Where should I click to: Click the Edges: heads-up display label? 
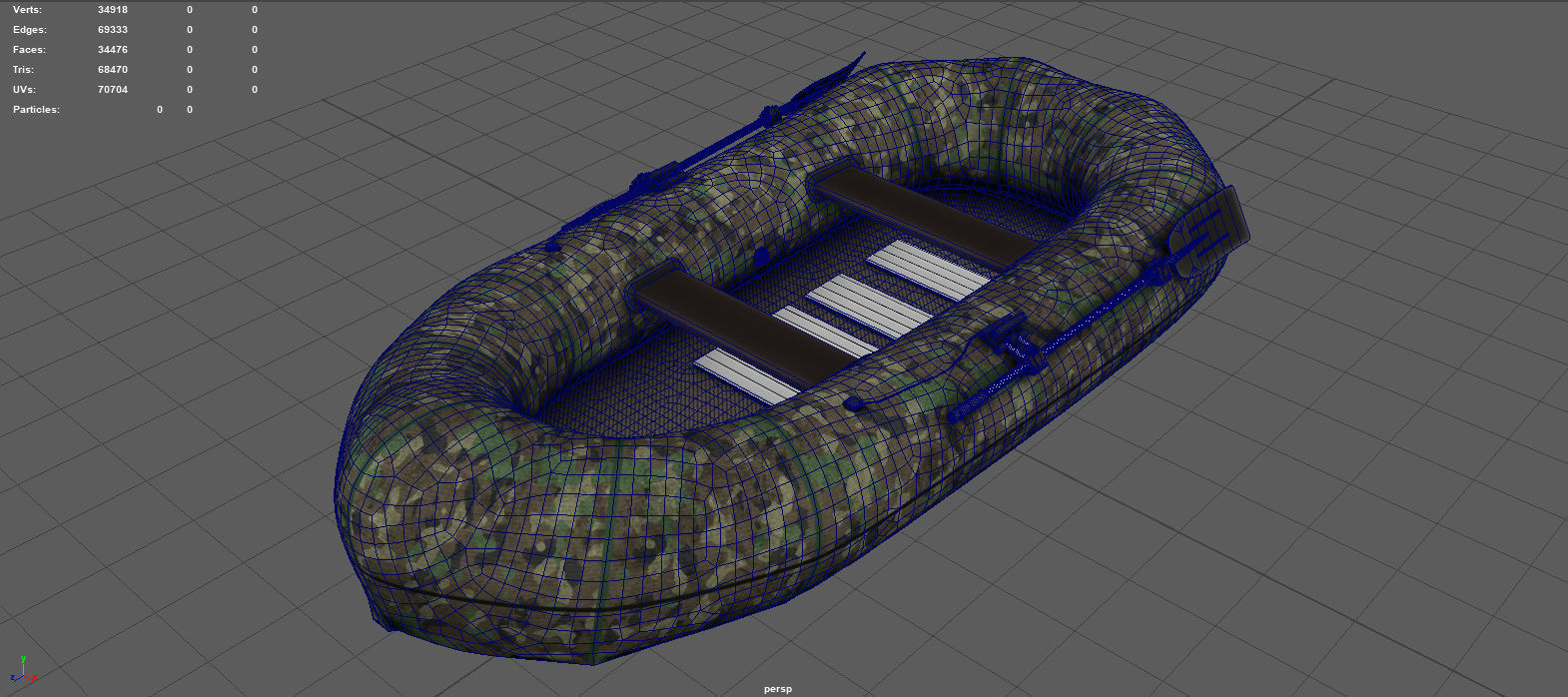29,30
